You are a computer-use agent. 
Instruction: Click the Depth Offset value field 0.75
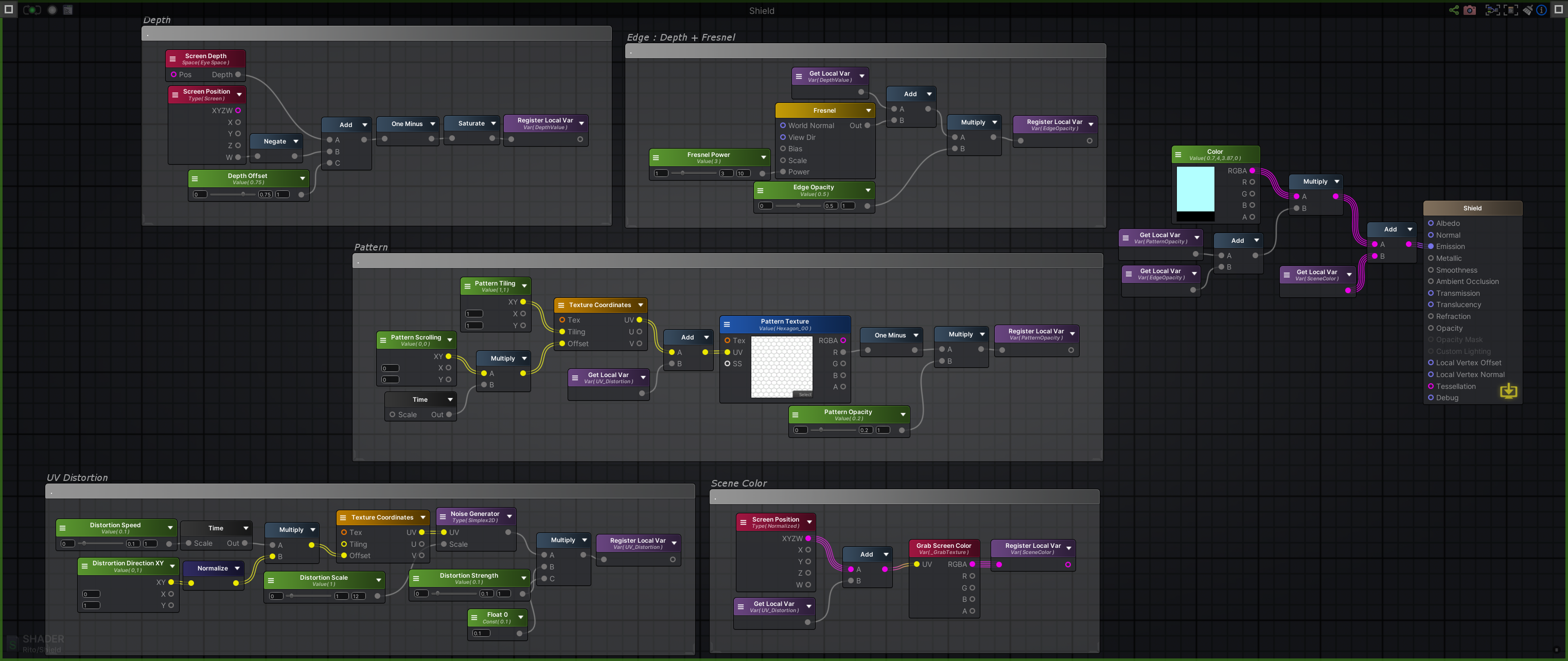265,195
